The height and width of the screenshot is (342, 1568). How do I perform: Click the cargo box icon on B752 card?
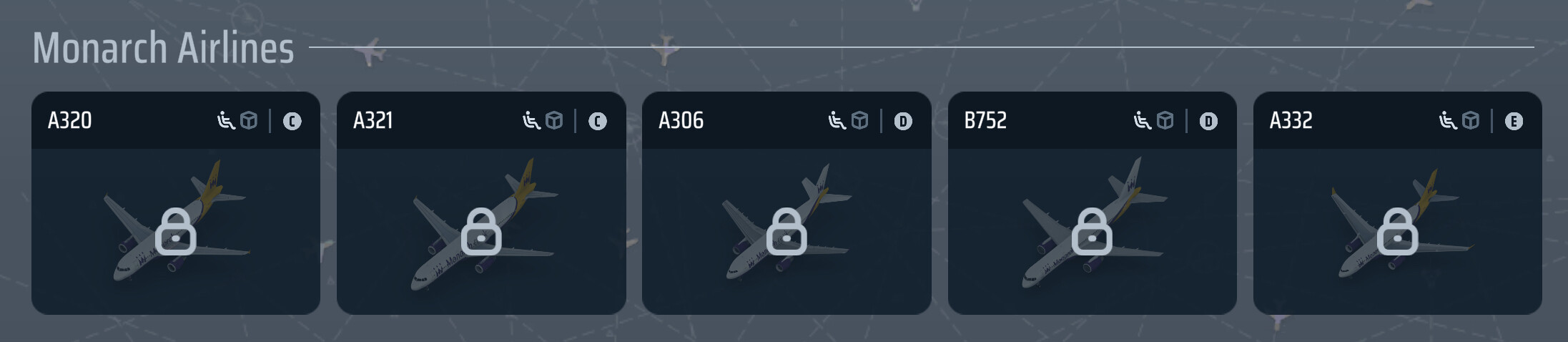point(1165,121)
